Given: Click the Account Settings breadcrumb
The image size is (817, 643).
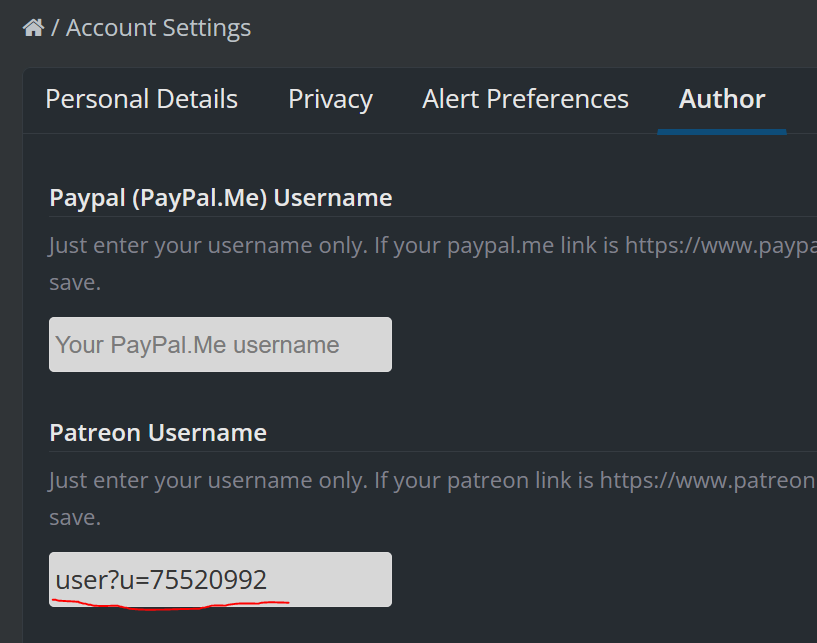Looking at the screenshot, I should tap(158, 28).
